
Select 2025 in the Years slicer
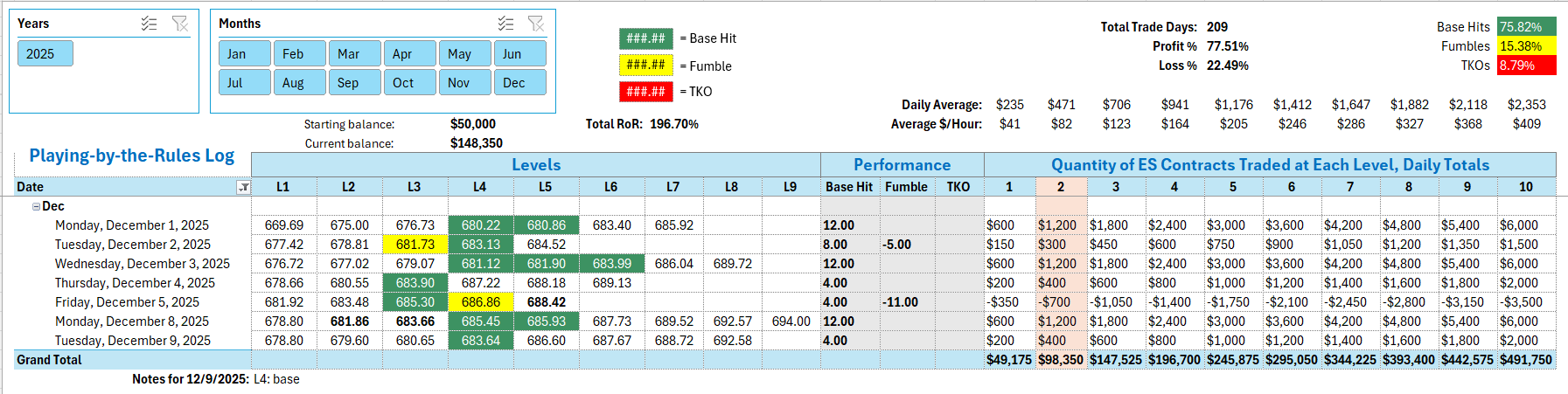coord(45,54)
